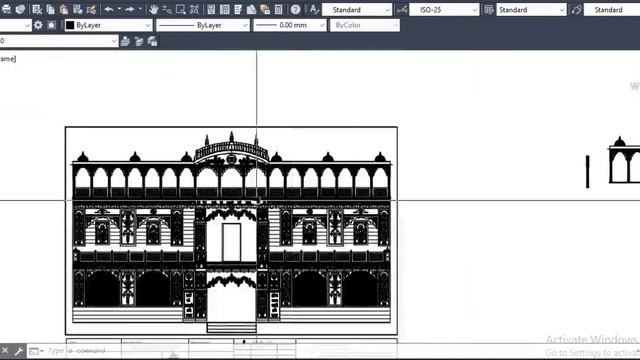
Task: Select the Zoom Window tool
Action: 181,9
